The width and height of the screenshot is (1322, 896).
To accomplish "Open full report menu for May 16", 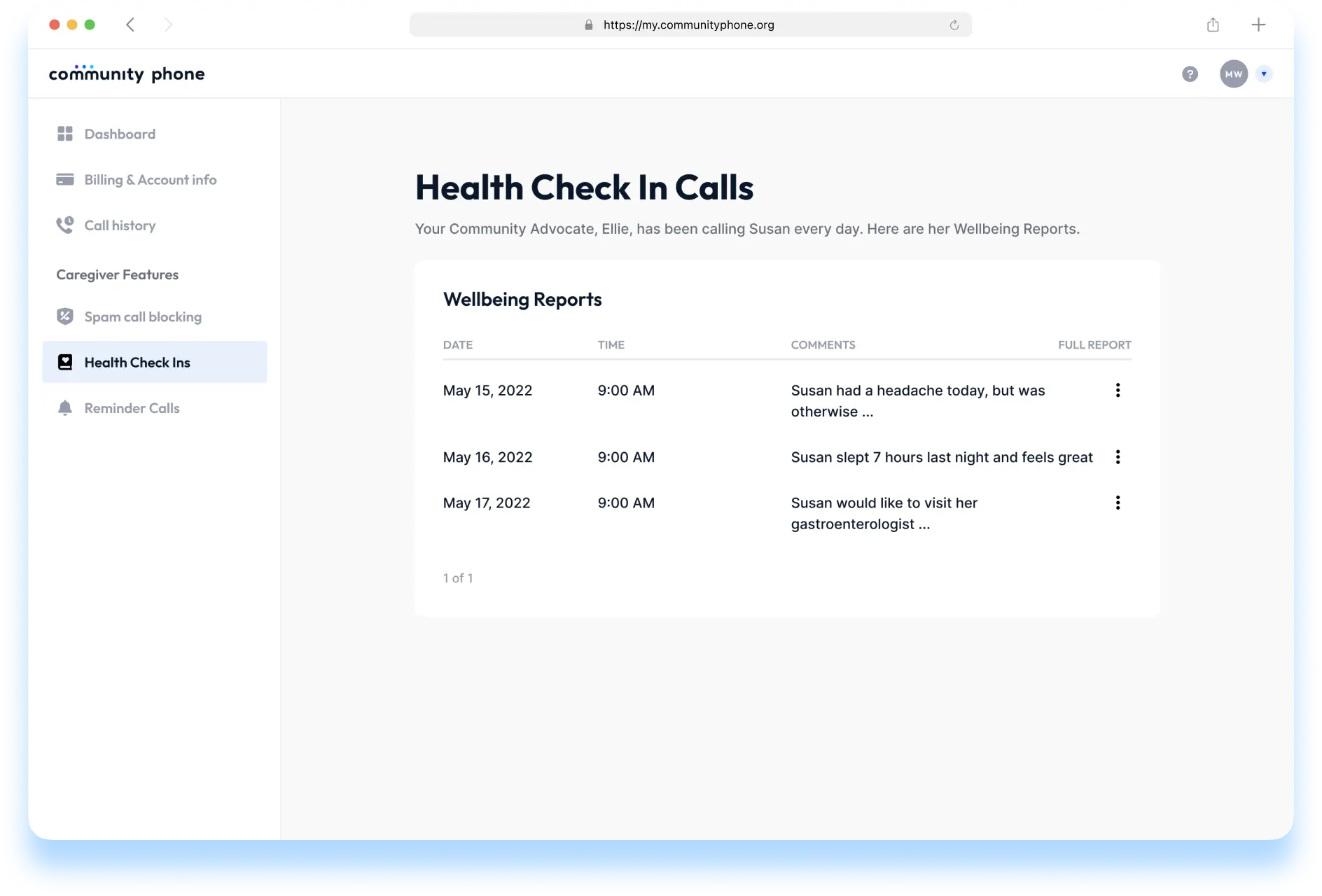I will point(1118,457).
